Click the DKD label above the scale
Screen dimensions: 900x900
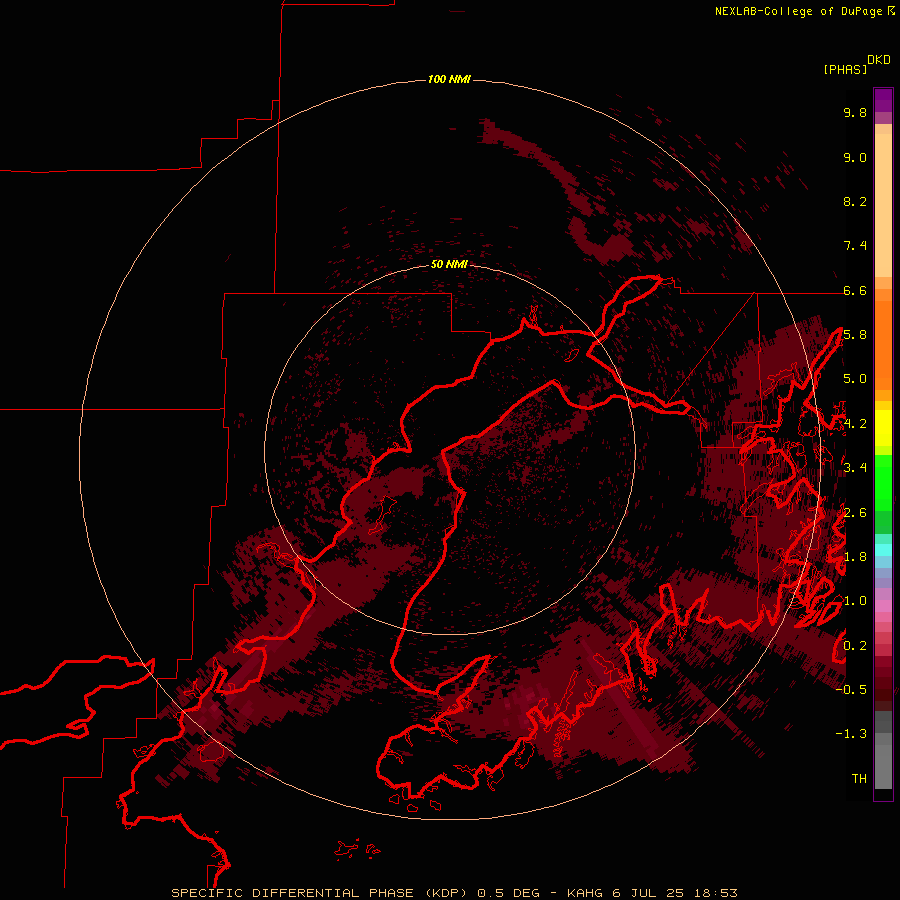pyautogui.click(x=879, y=60)
